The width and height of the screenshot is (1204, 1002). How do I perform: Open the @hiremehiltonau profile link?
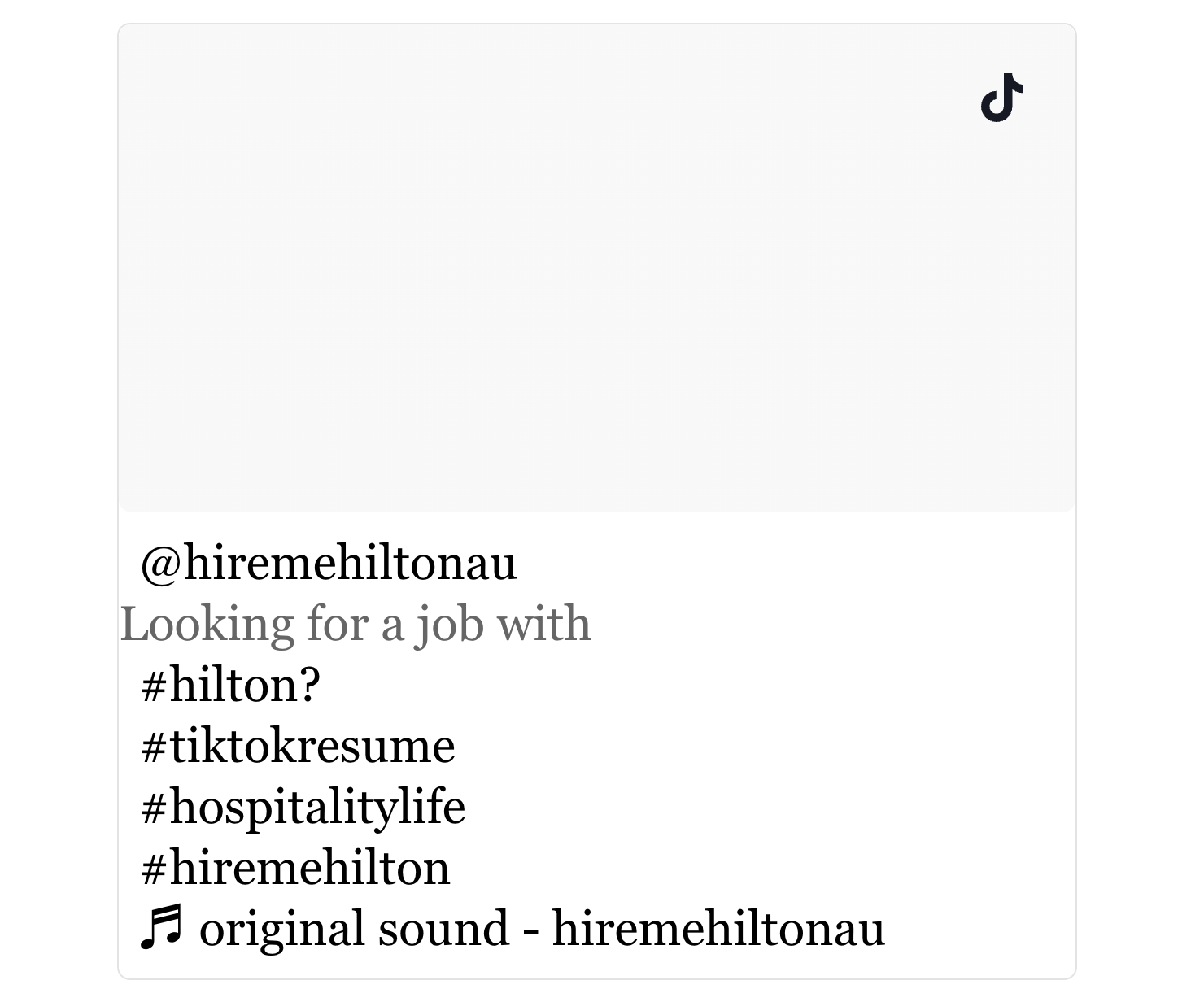[329, 563]
